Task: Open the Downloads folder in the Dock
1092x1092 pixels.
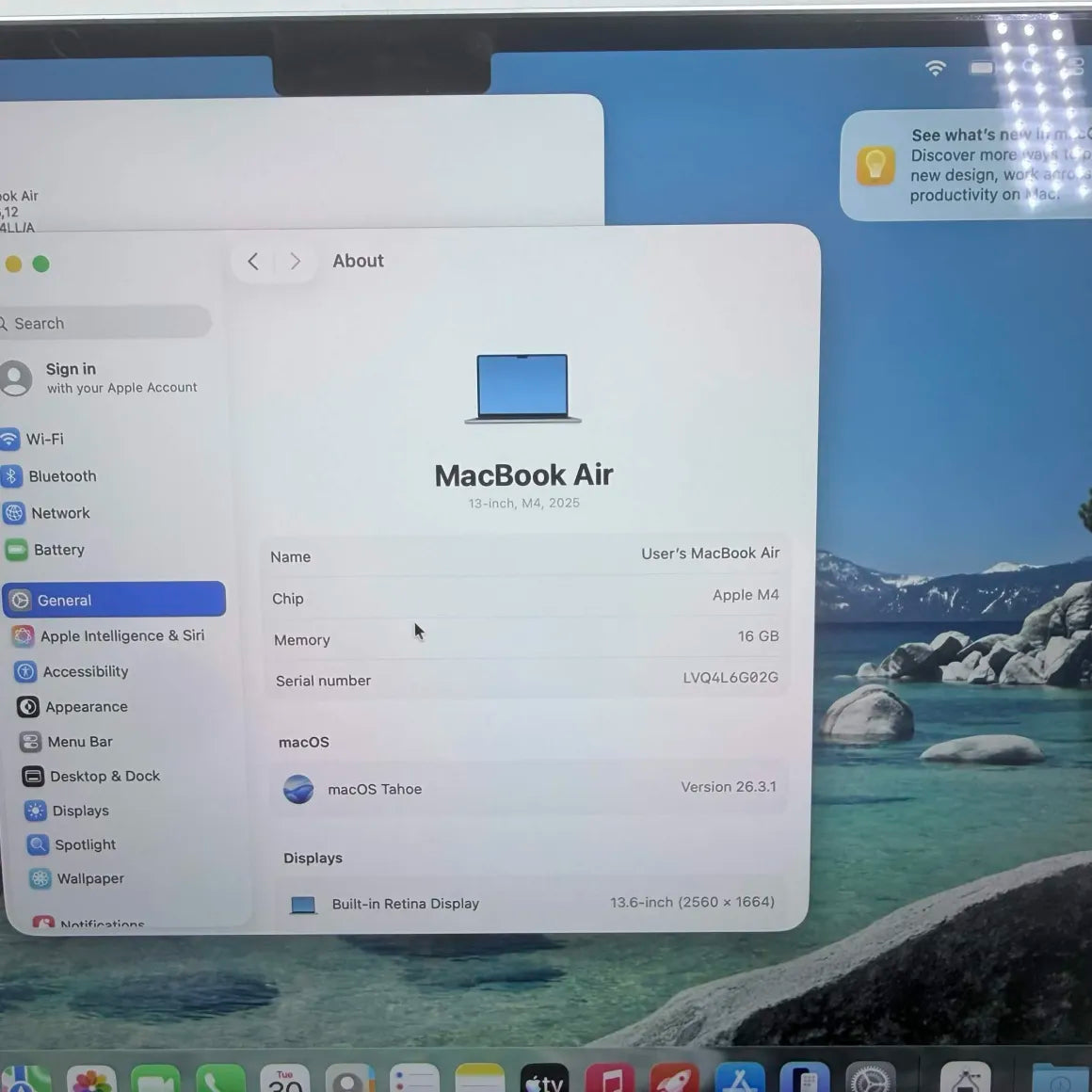Action: tap(1061, 1078)
